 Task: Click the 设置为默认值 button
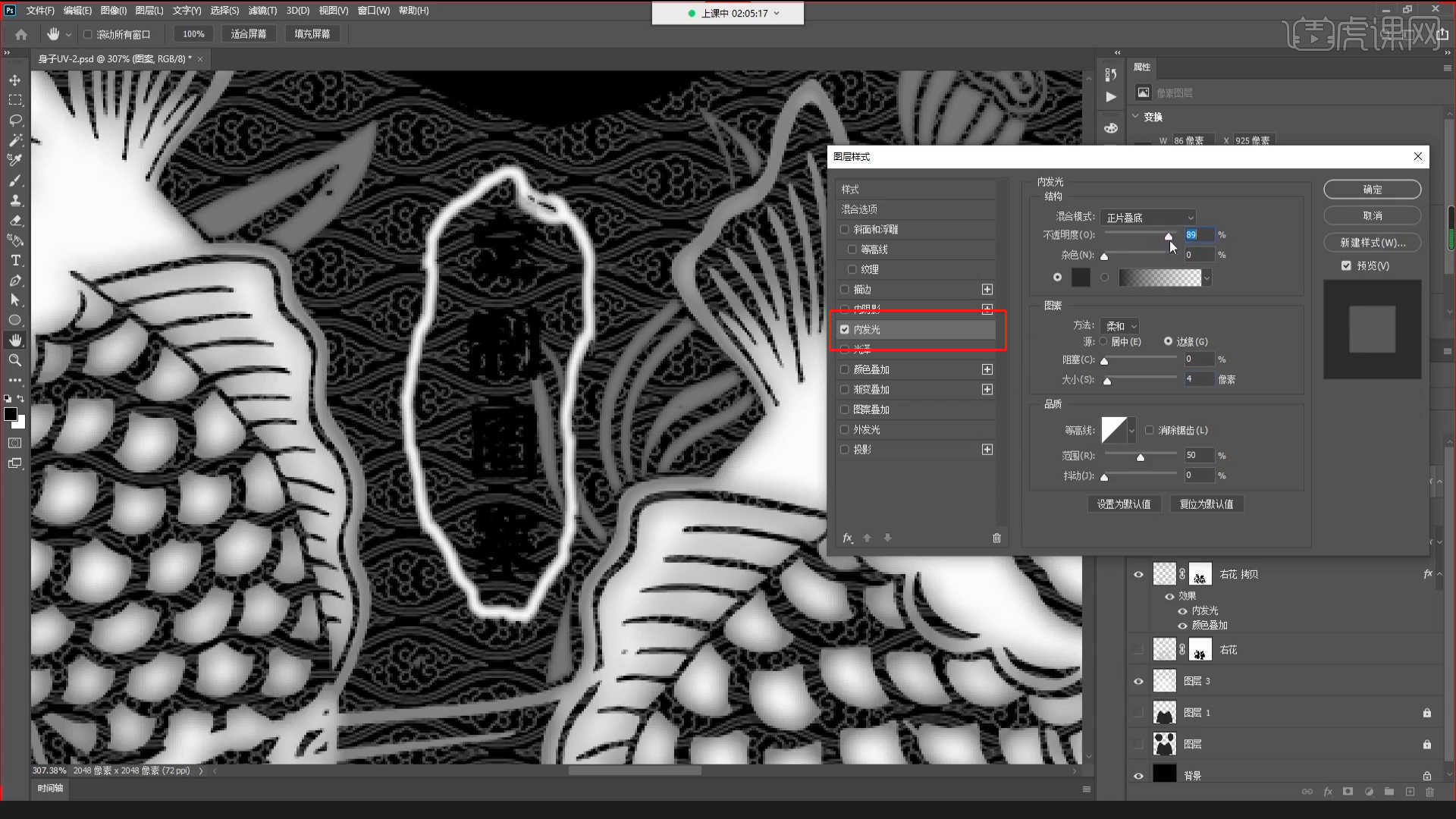point(1124,504)
